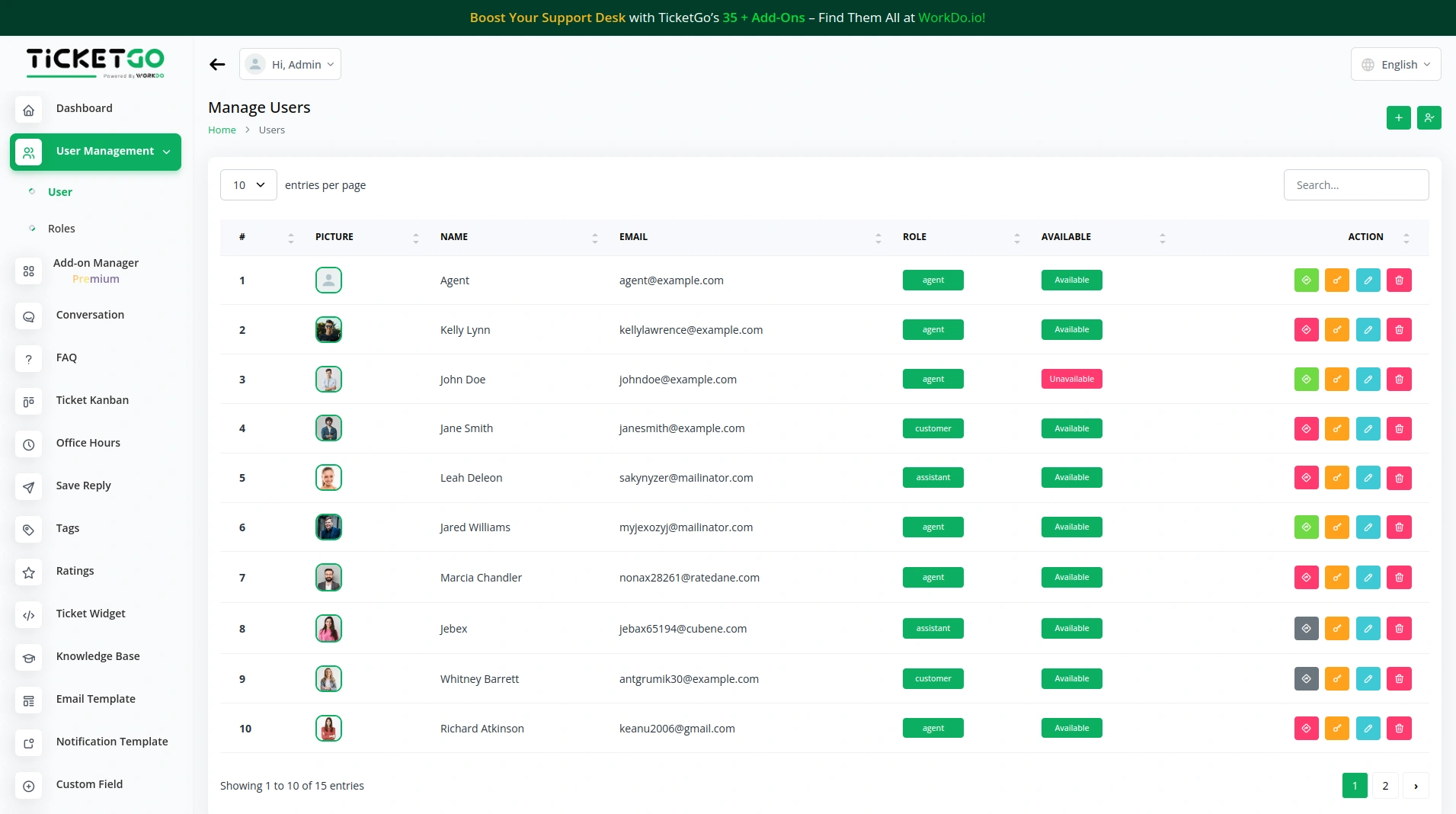Select Roles under User Management
Image resolution: width=1456 pixels, height=814 pixels.
point(62,229)
